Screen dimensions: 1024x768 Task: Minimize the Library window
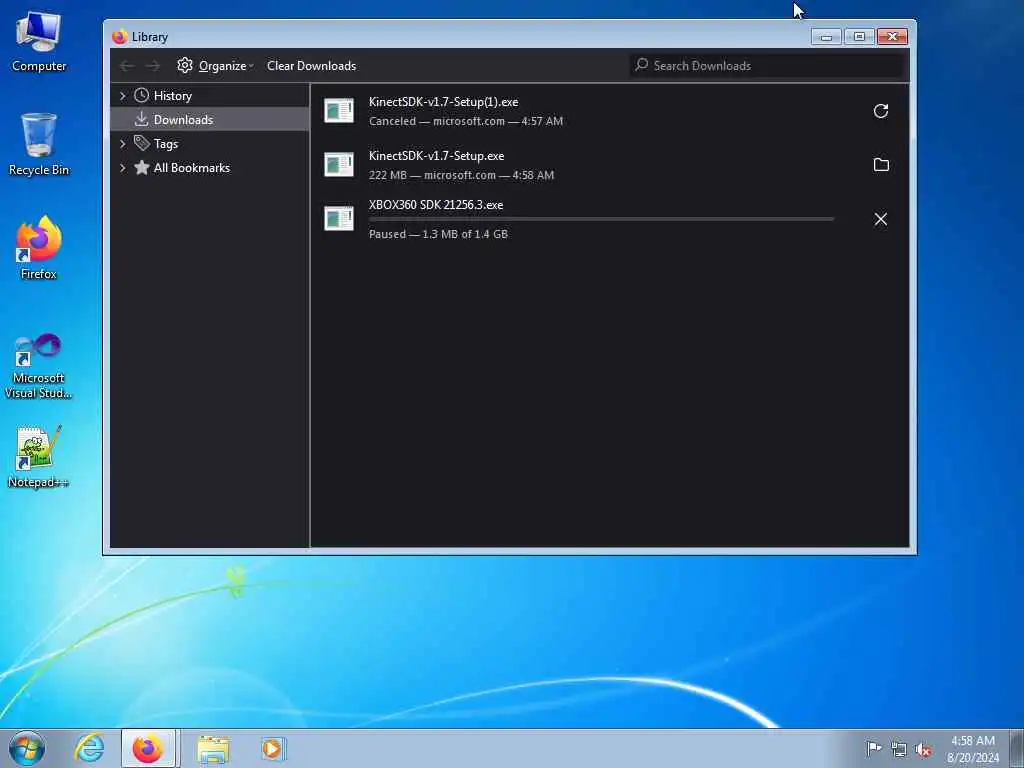826,37
